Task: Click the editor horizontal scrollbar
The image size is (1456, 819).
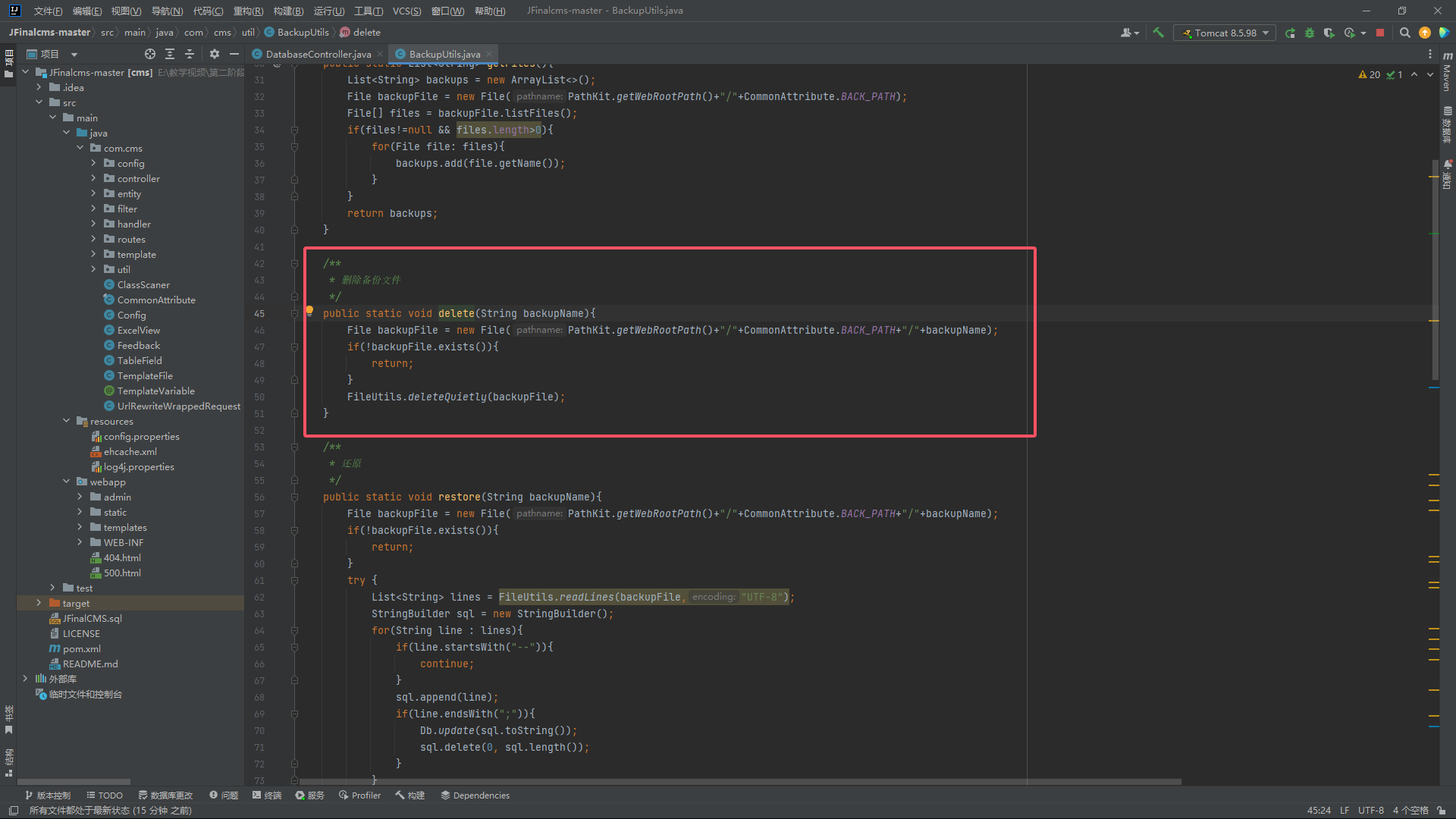Action: [x=740, y=781]
